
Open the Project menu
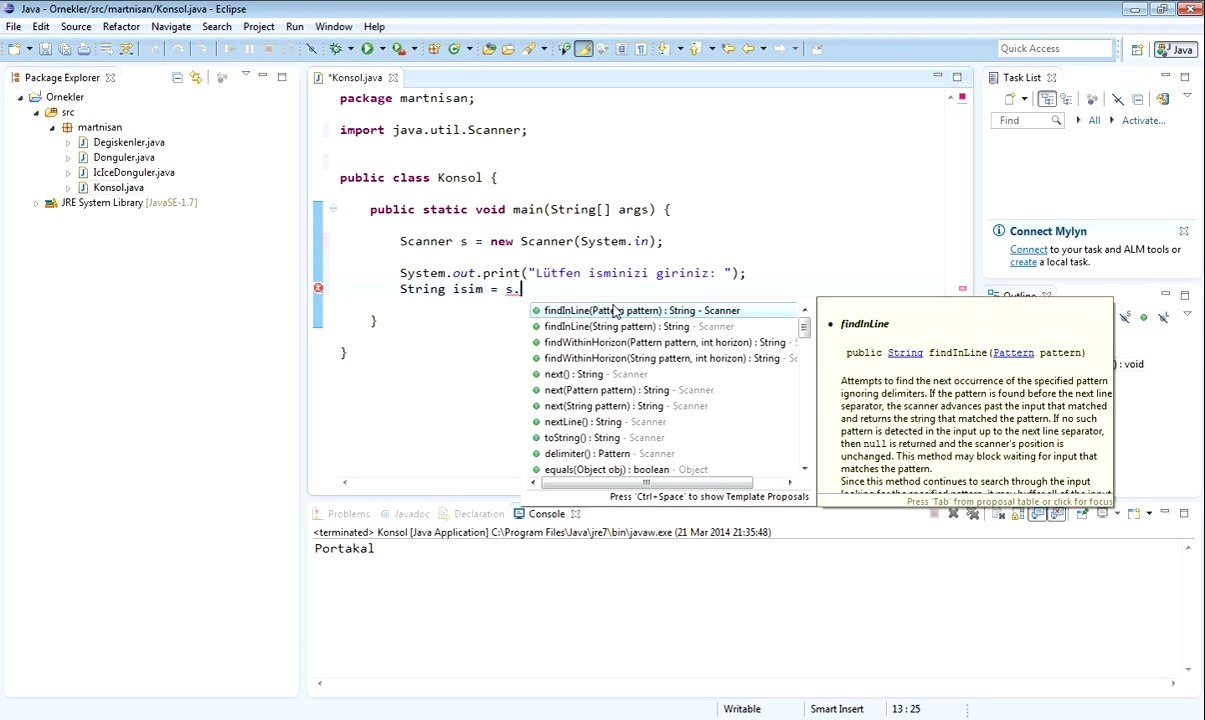258,26
